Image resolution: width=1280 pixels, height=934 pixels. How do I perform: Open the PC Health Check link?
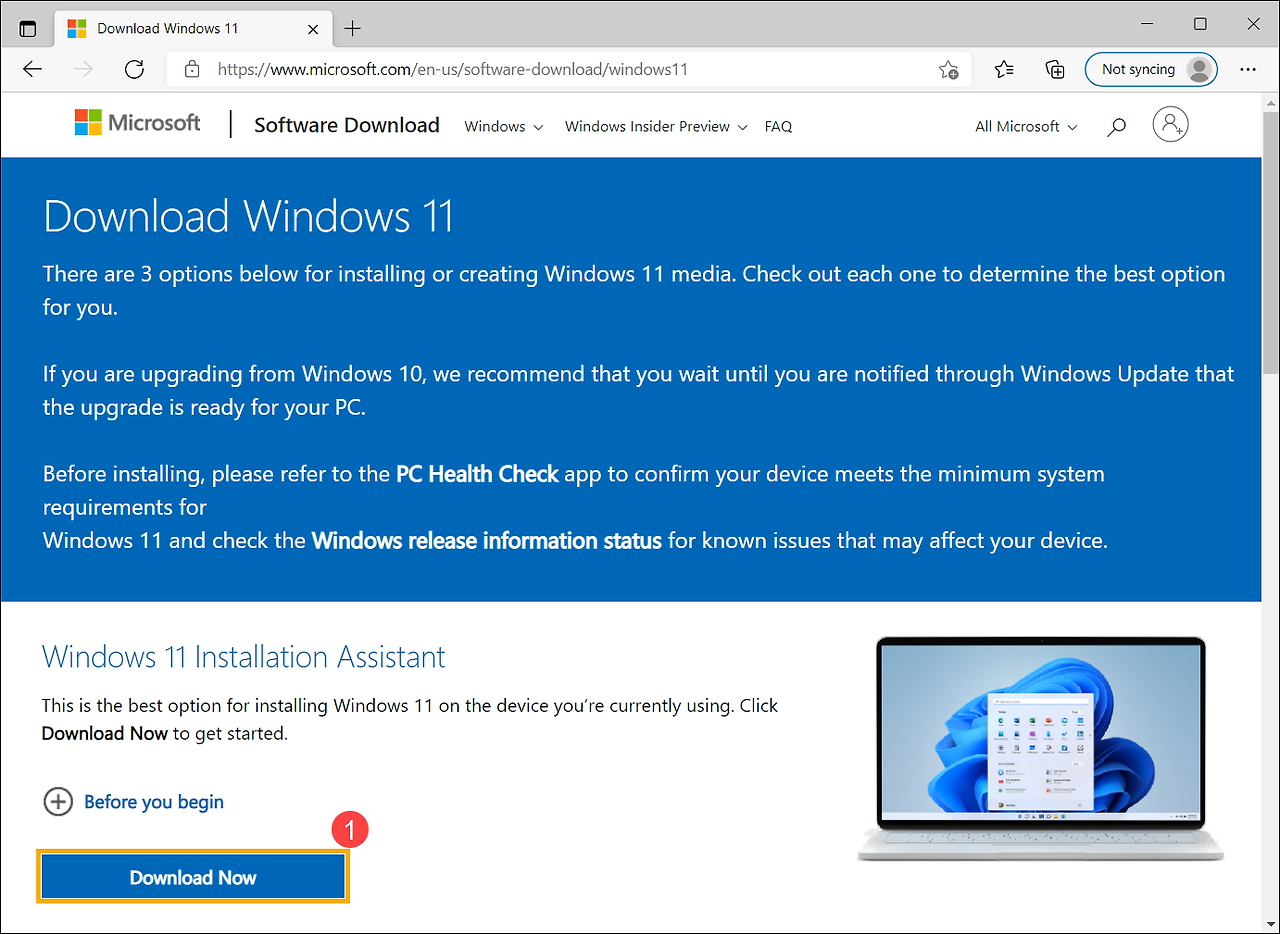point(477,474)
